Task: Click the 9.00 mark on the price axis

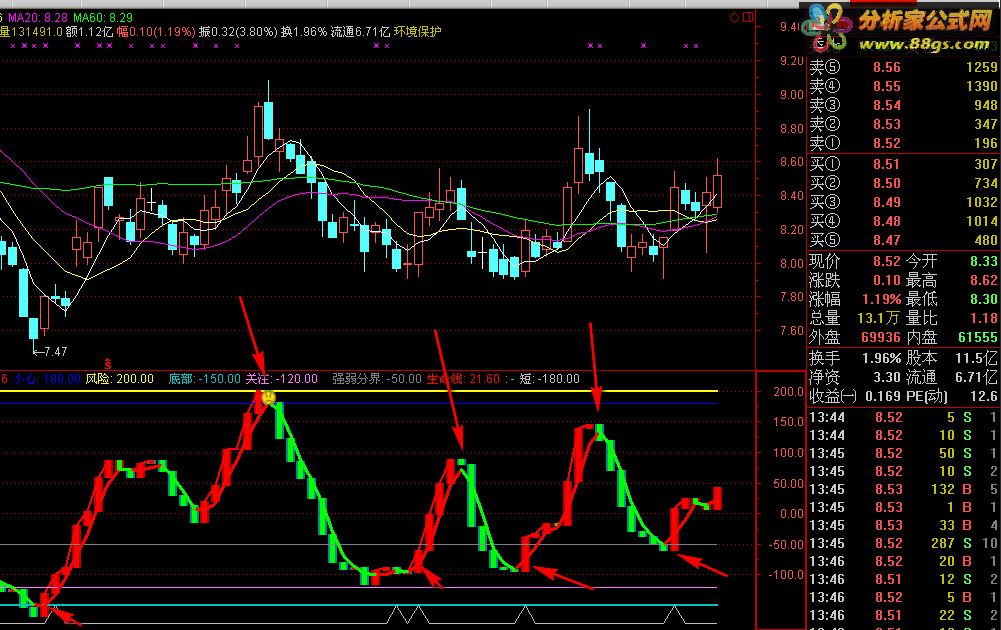Action: coord(792,94)
